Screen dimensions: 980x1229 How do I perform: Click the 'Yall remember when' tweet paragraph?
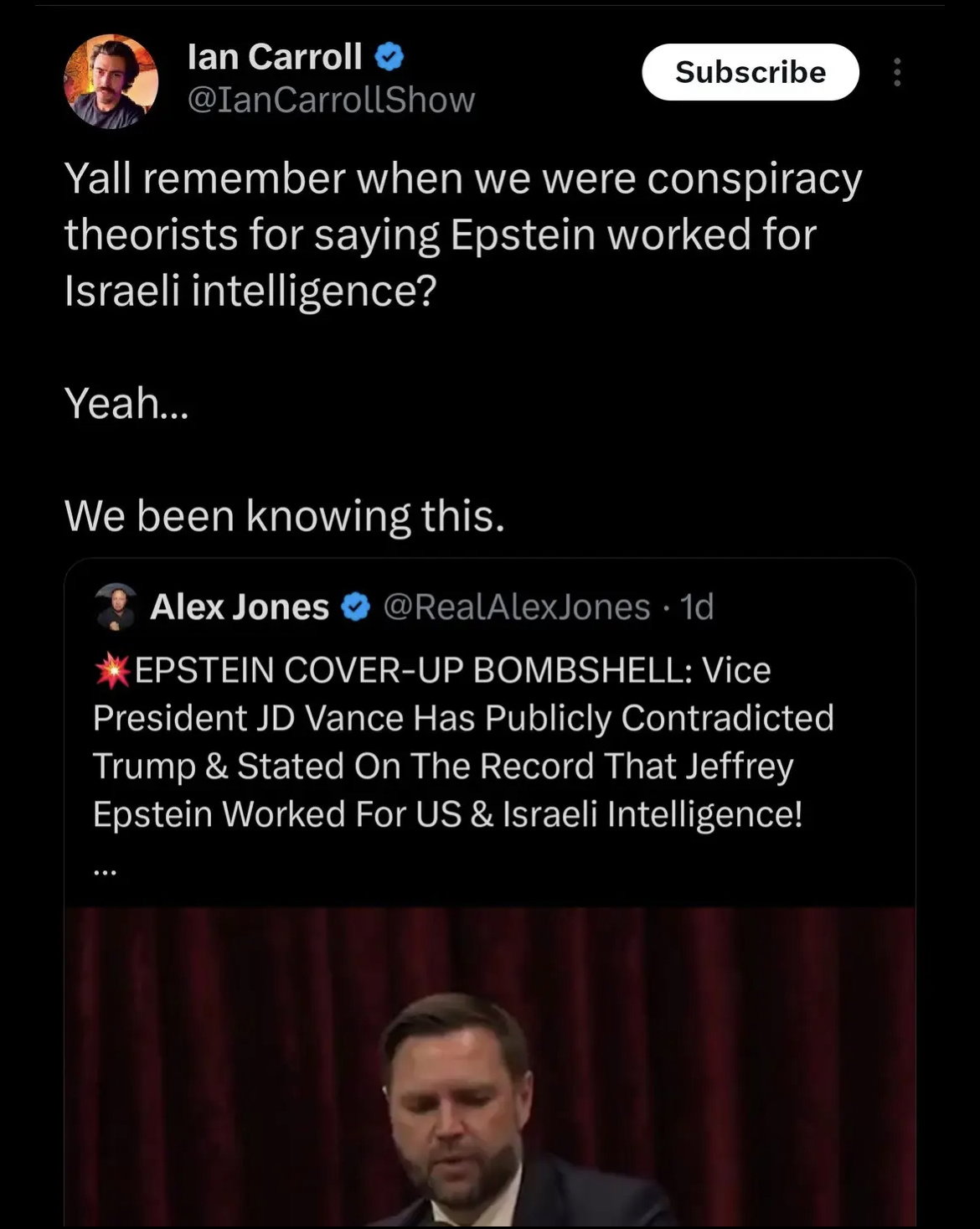463,235
